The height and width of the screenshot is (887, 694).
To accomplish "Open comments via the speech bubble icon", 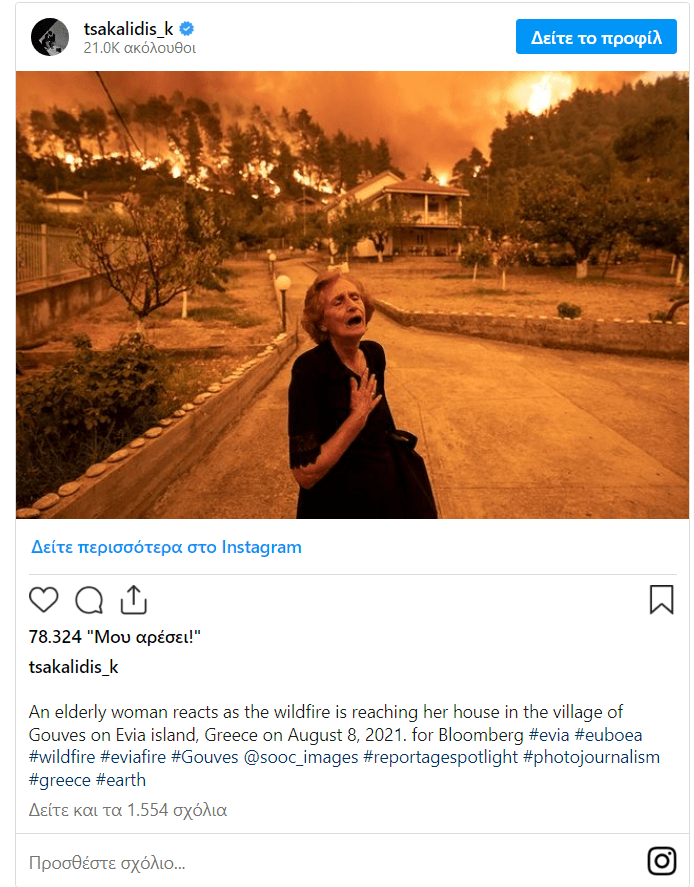I will [x=89, y=599].
